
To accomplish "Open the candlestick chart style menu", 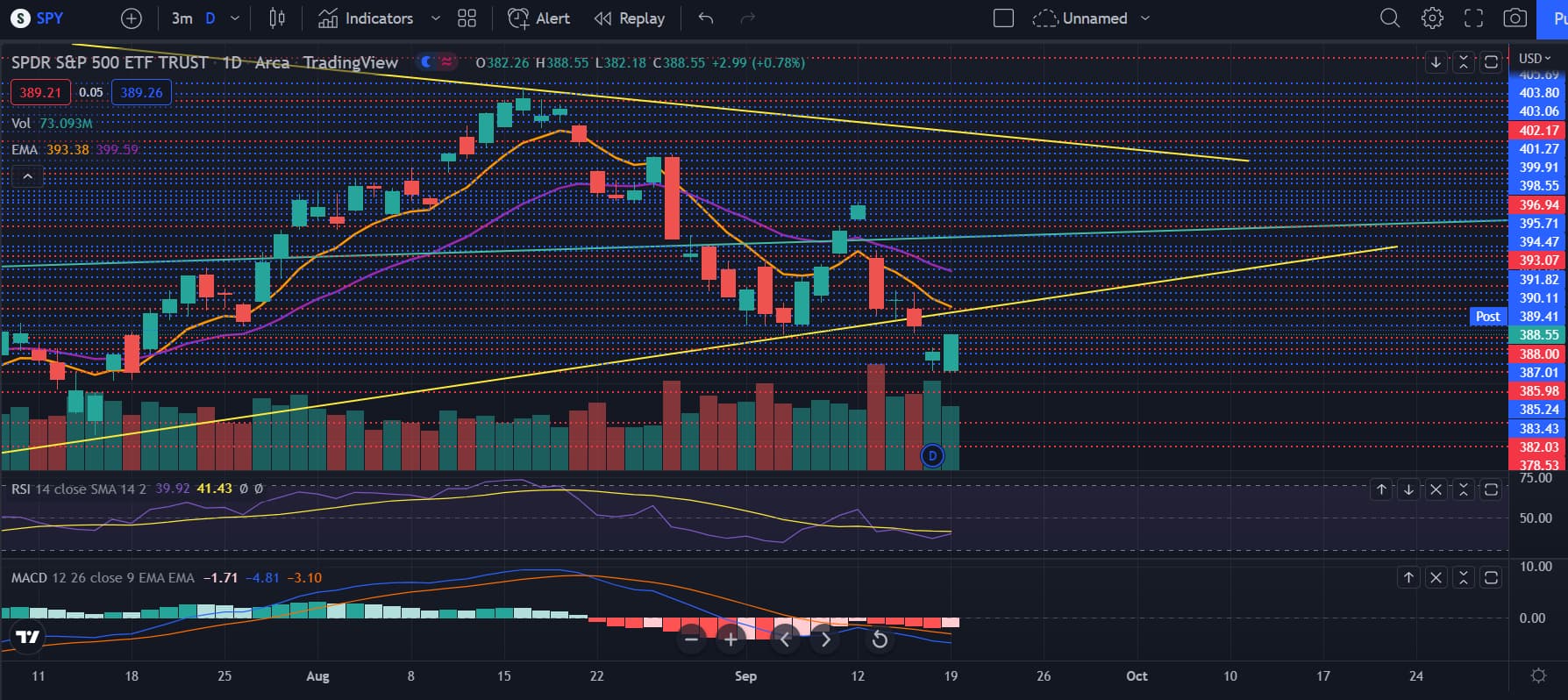I will [277, 18].
